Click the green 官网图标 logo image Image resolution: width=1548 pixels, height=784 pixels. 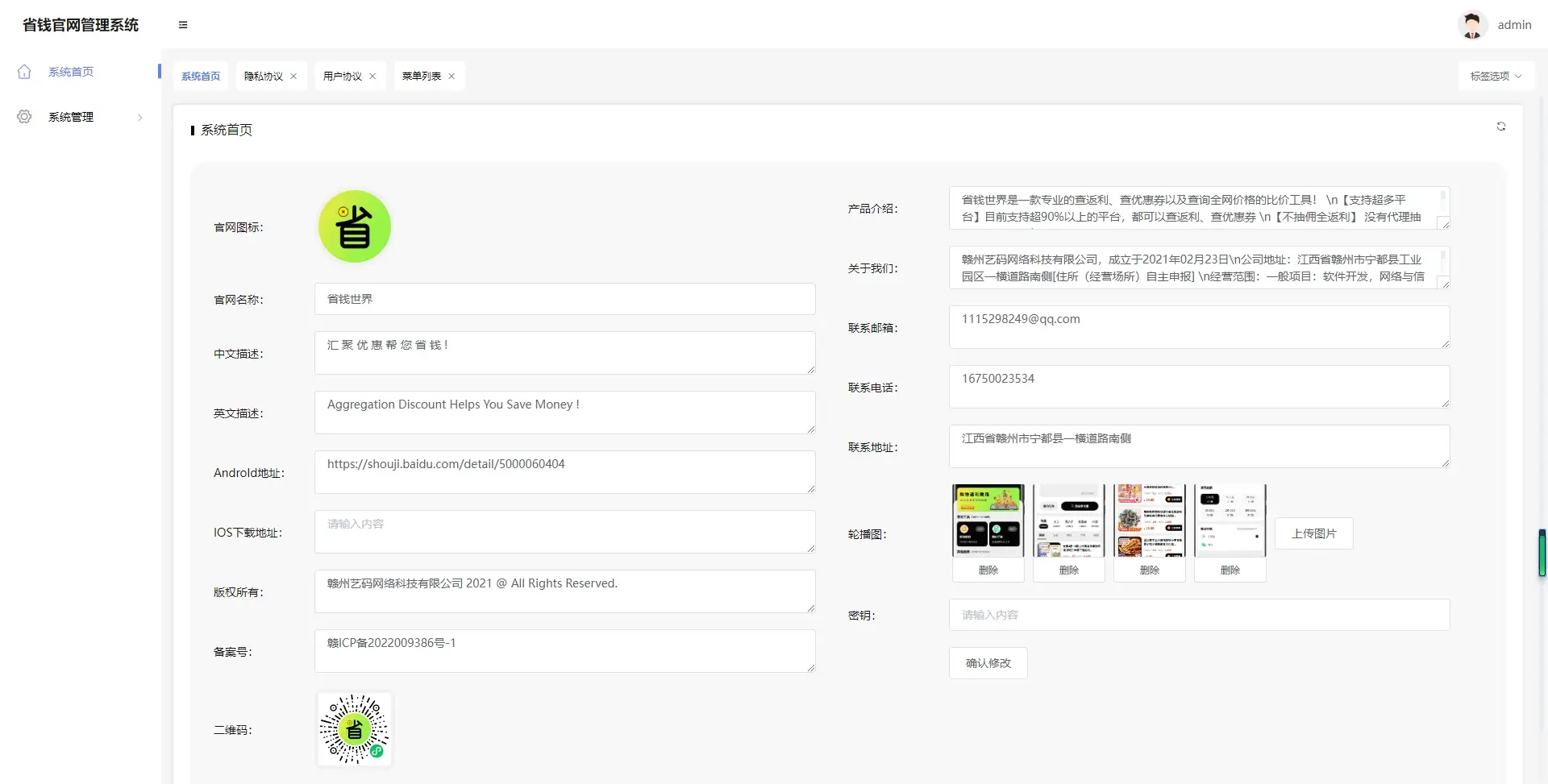point(355,226)
